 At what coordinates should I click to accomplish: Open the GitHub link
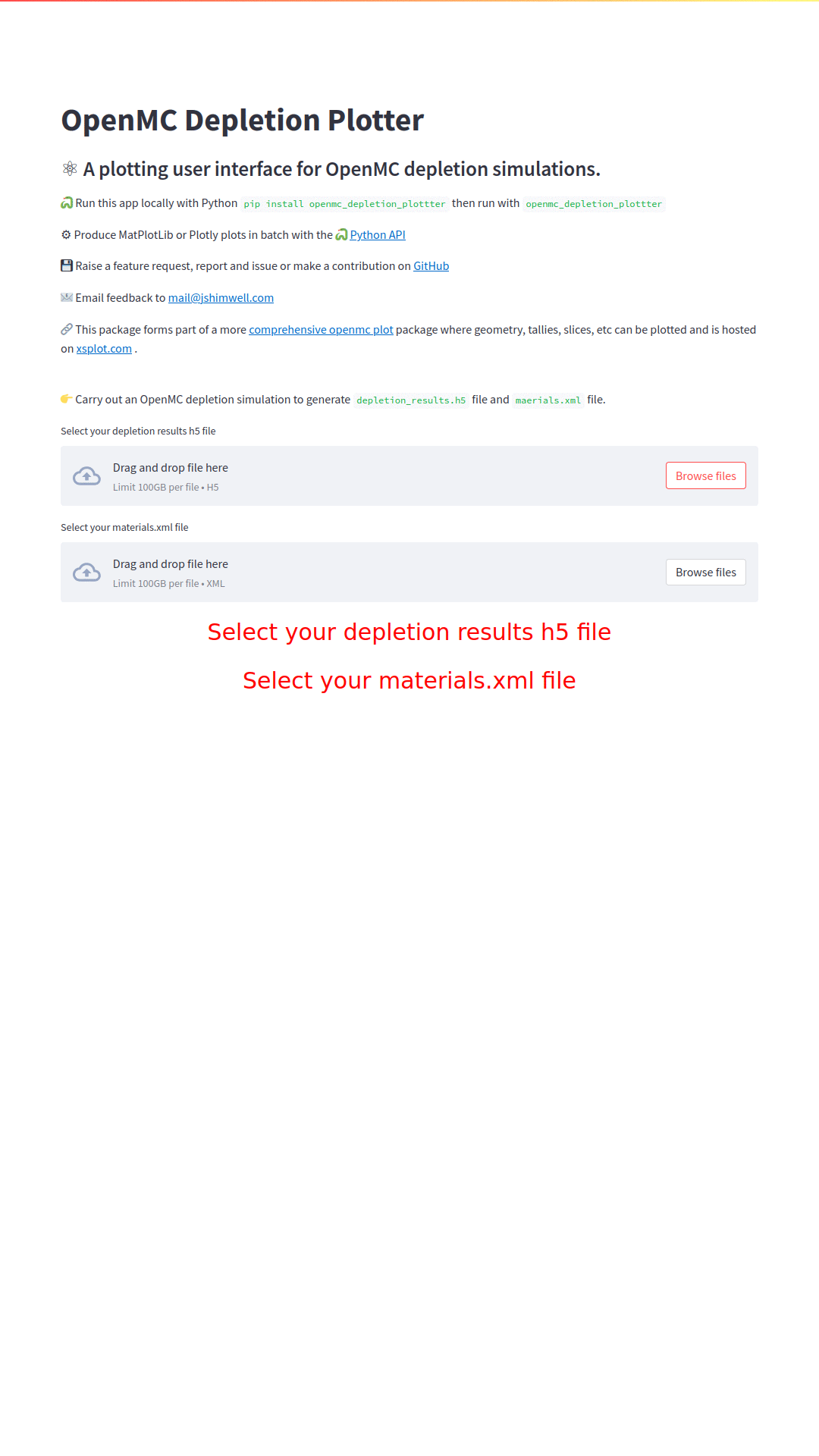click(431, 266)
